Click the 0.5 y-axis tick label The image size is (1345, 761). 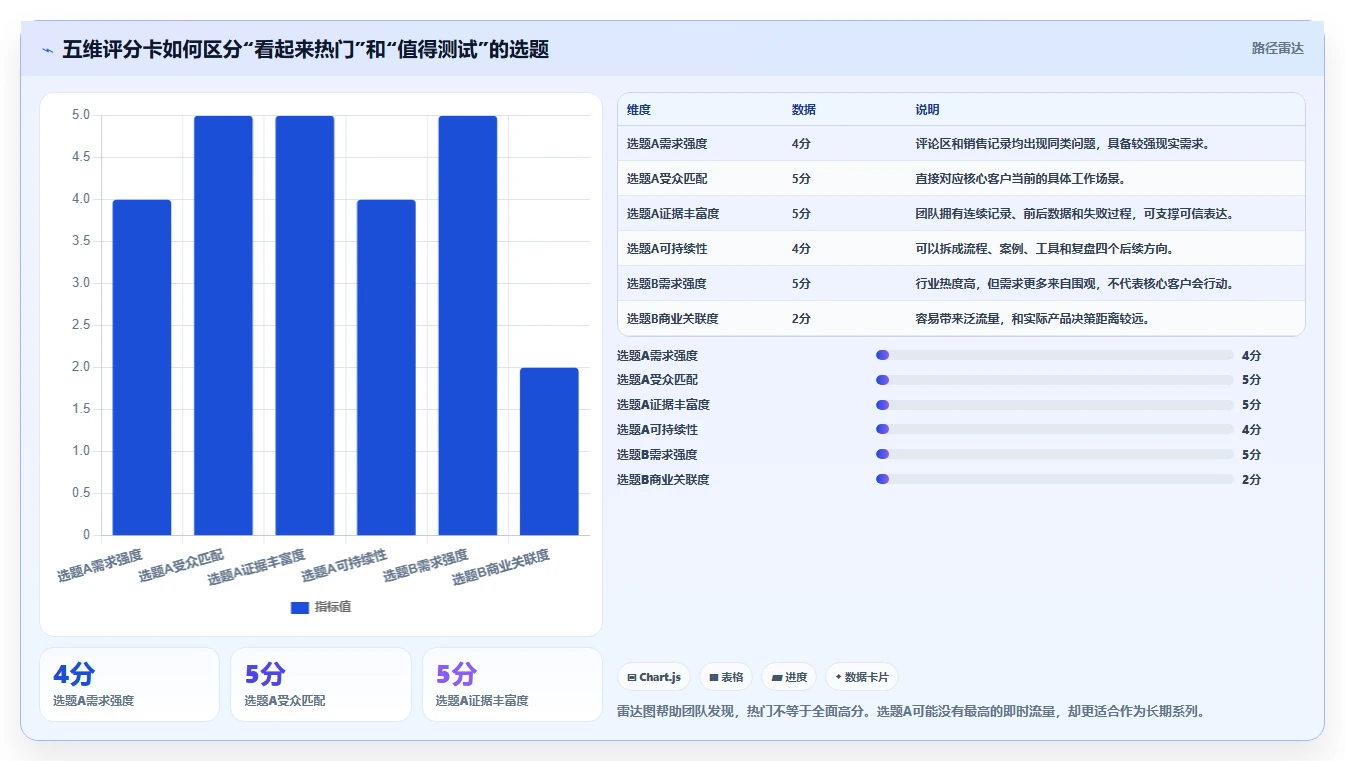click(81, 493)
